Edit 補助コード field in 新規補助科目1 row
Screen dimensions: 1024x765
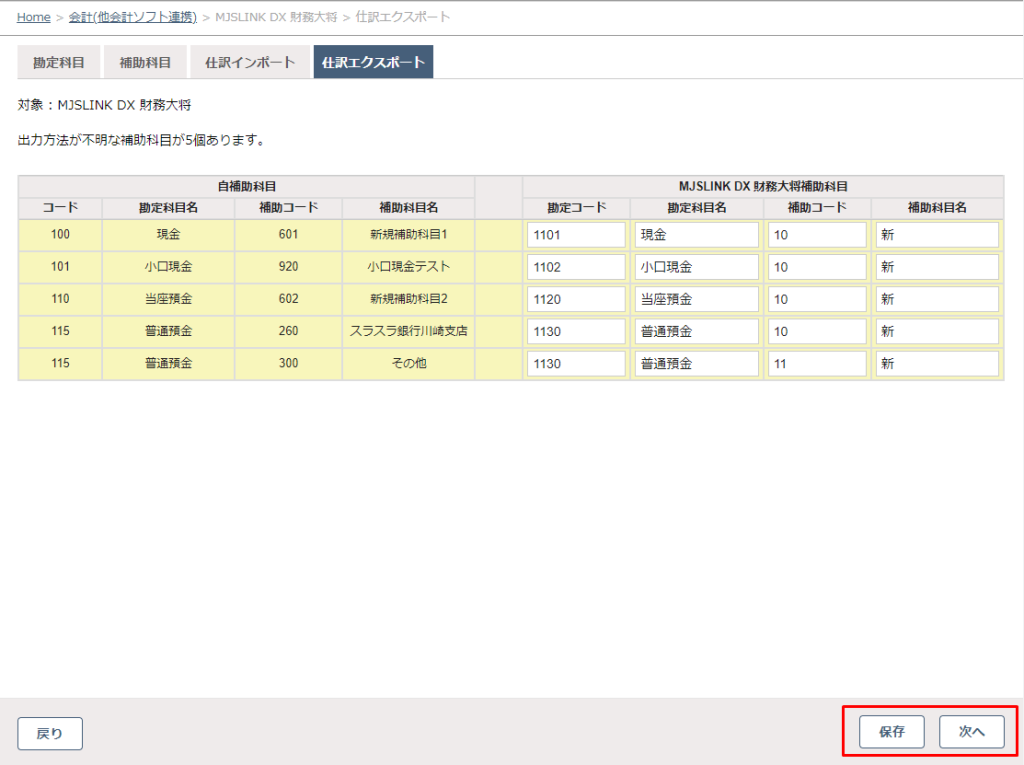[817, 235]
